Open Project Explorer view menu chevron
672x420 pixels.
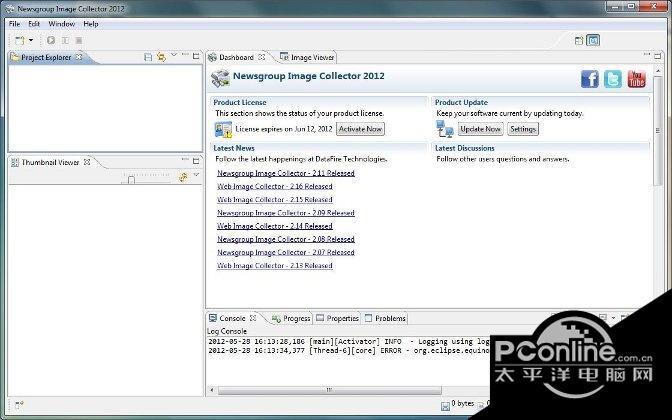[174, 54]
